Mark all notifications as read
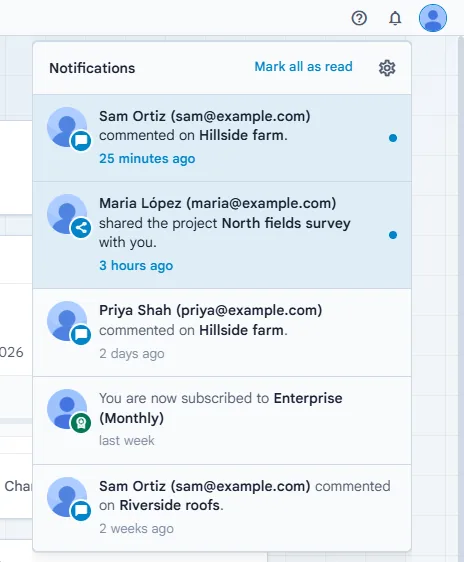The image size is (464, 562). click(x=303, y=67)
